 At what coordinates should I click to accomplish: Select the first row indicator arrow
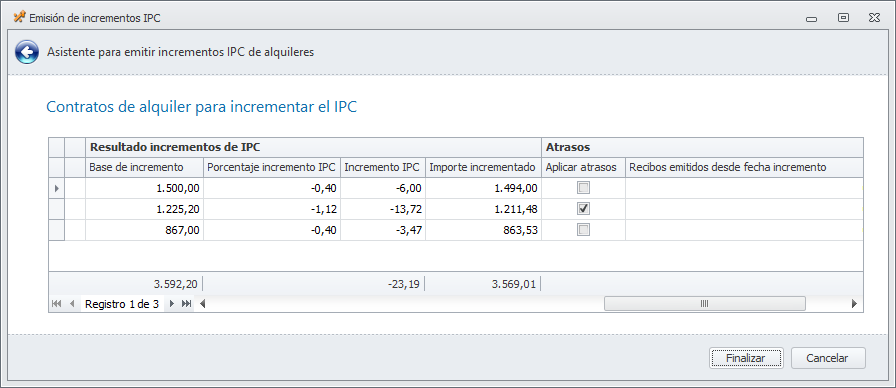57,188
